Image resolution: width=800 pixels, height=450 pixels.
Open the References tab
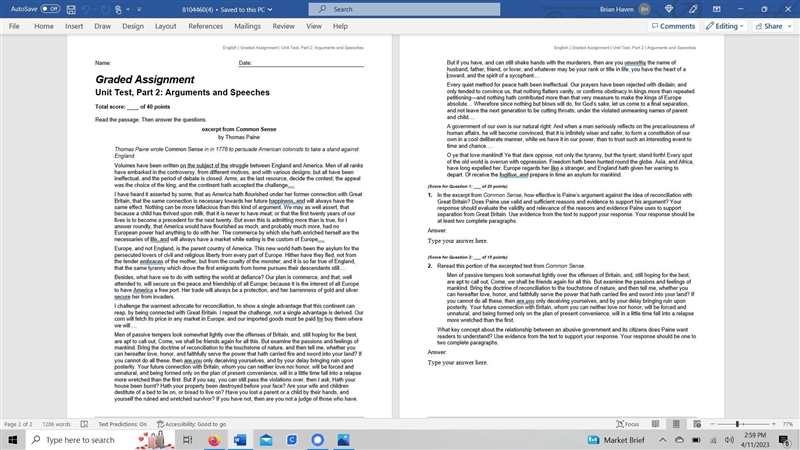(x=206, y=26)
